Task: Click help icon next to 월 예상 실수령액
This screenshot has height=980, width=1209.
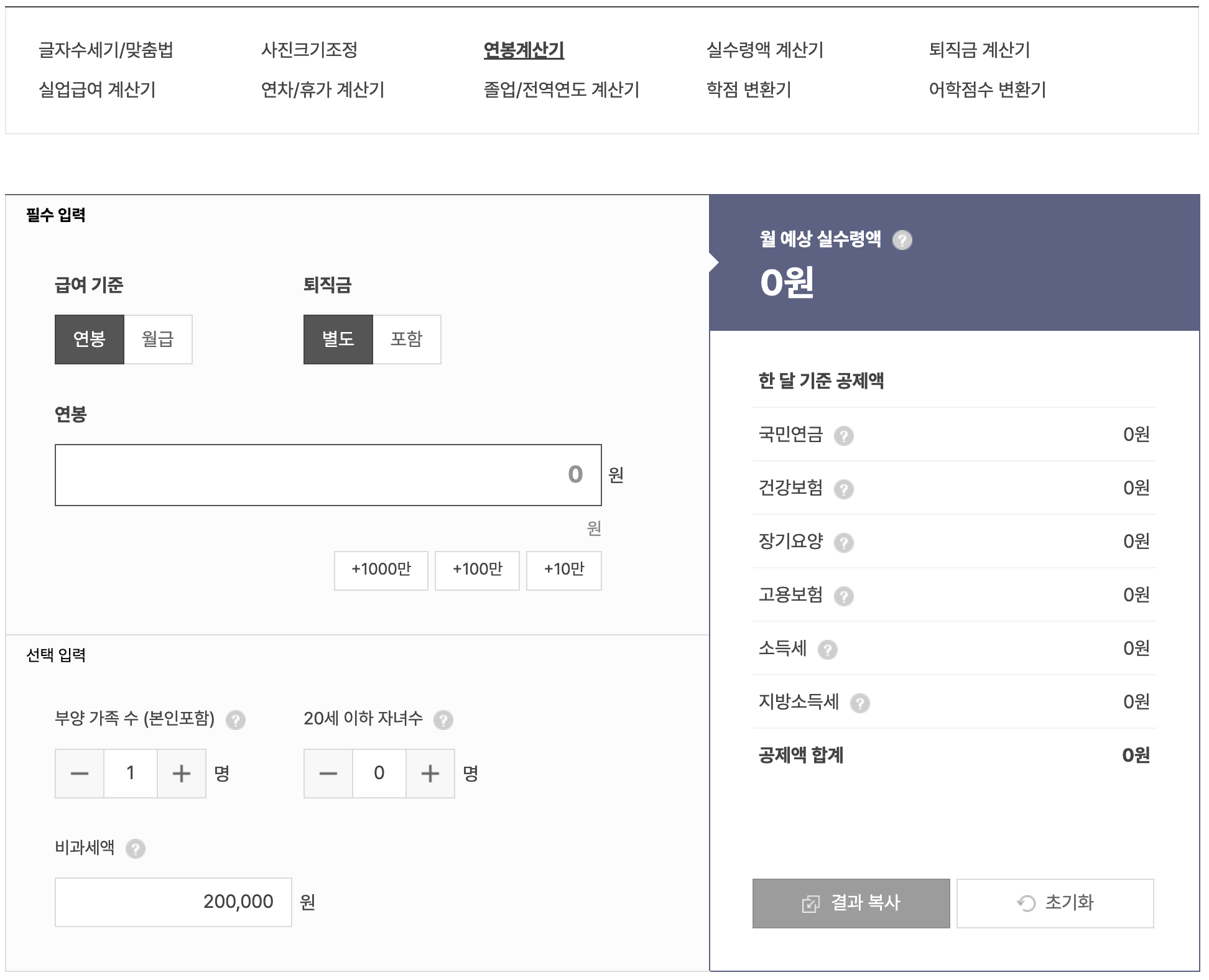Action: click(902, 240)
